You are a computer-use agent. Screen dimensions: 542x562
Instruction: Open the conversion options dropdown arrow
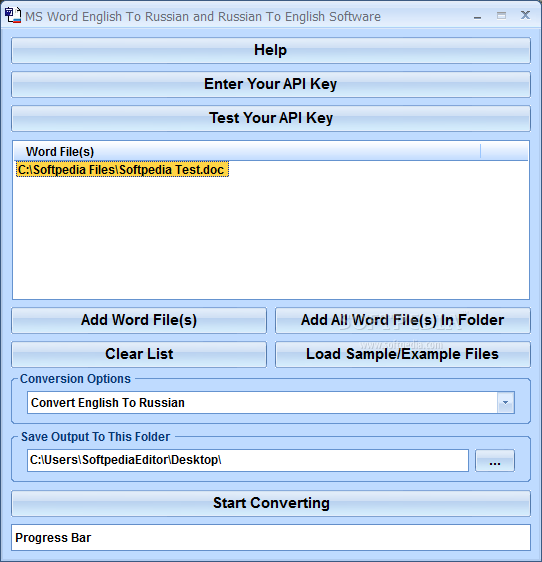[x=505, y=403]
